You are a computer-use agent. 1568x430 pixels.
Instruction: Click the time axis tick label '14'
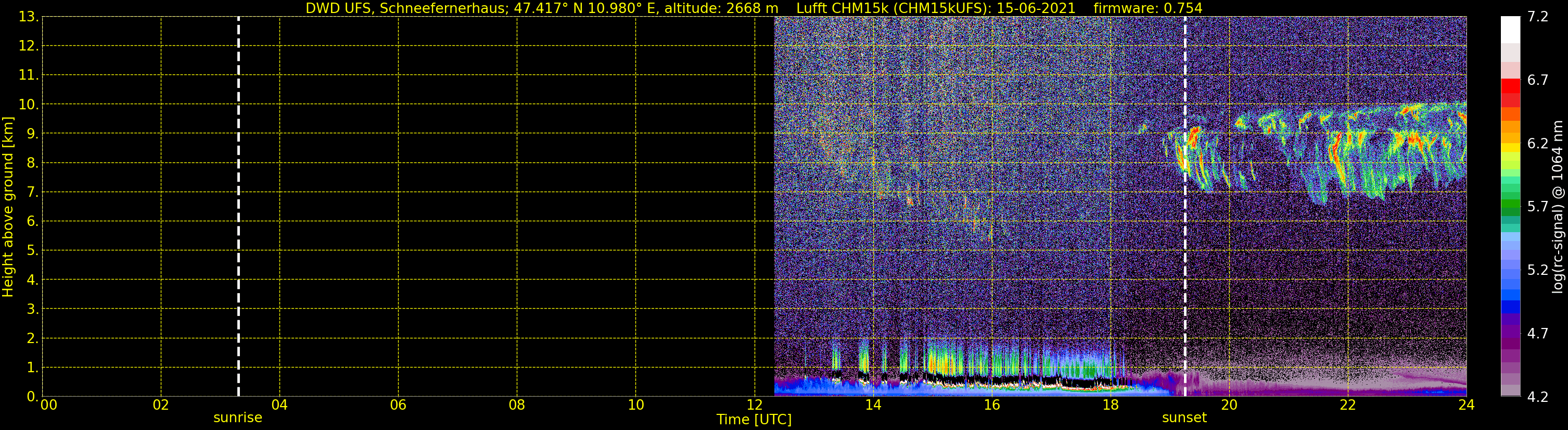click(x=873, y=405)
